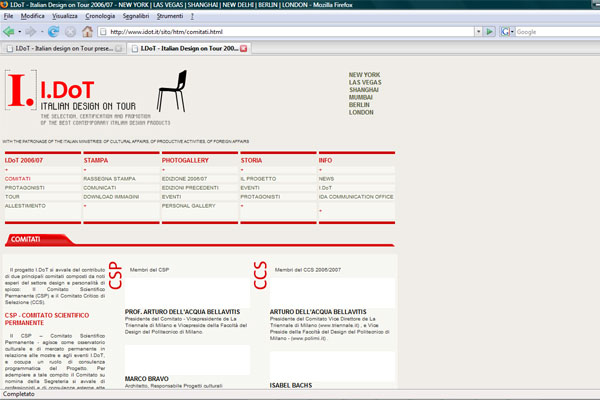
Task: Open the TOUR link
Action: point(12,197)
